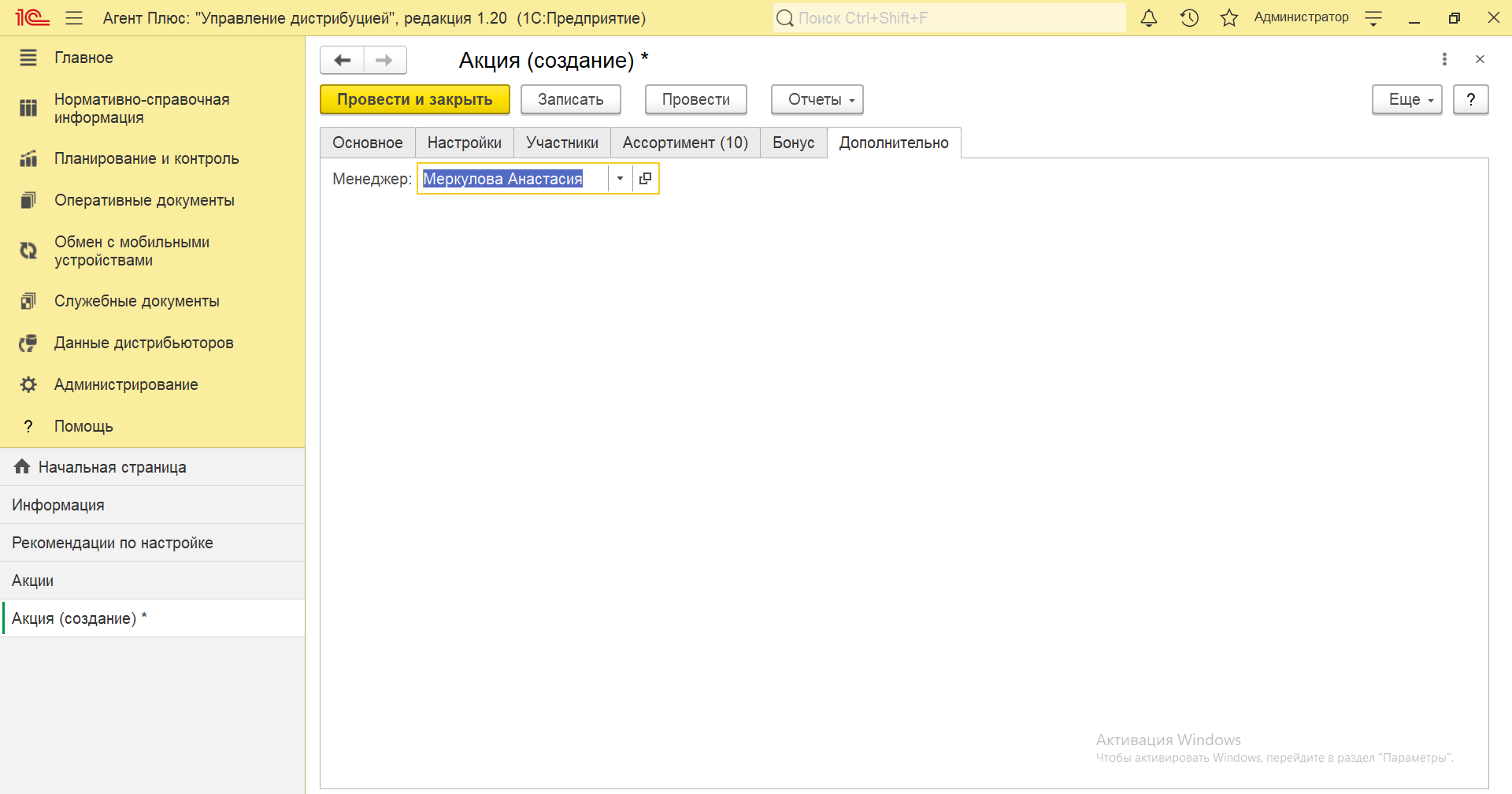The width and height of the screenshot is (1512, 794).
Task: Open Служебные документы section
Action: tap(137, 301)
